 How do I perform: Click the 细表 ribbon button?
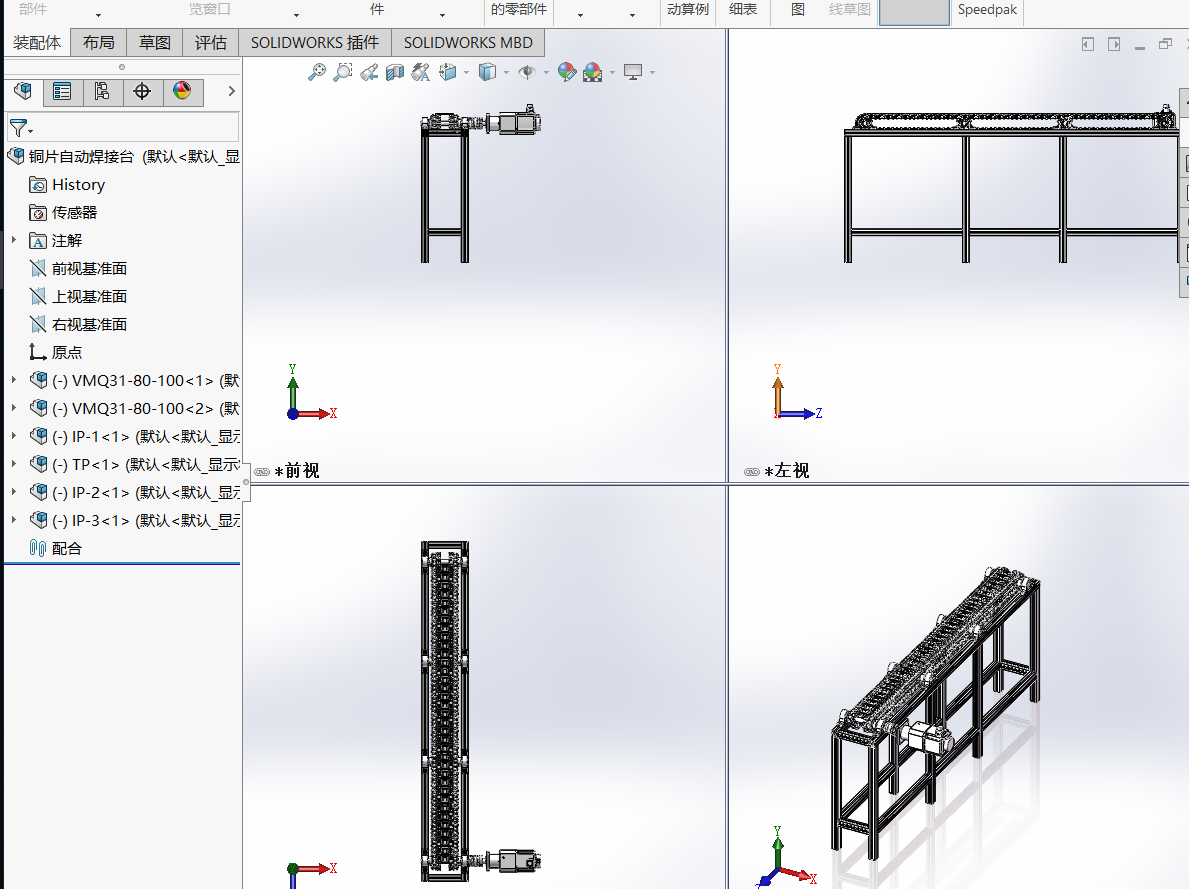pos(743,10)
